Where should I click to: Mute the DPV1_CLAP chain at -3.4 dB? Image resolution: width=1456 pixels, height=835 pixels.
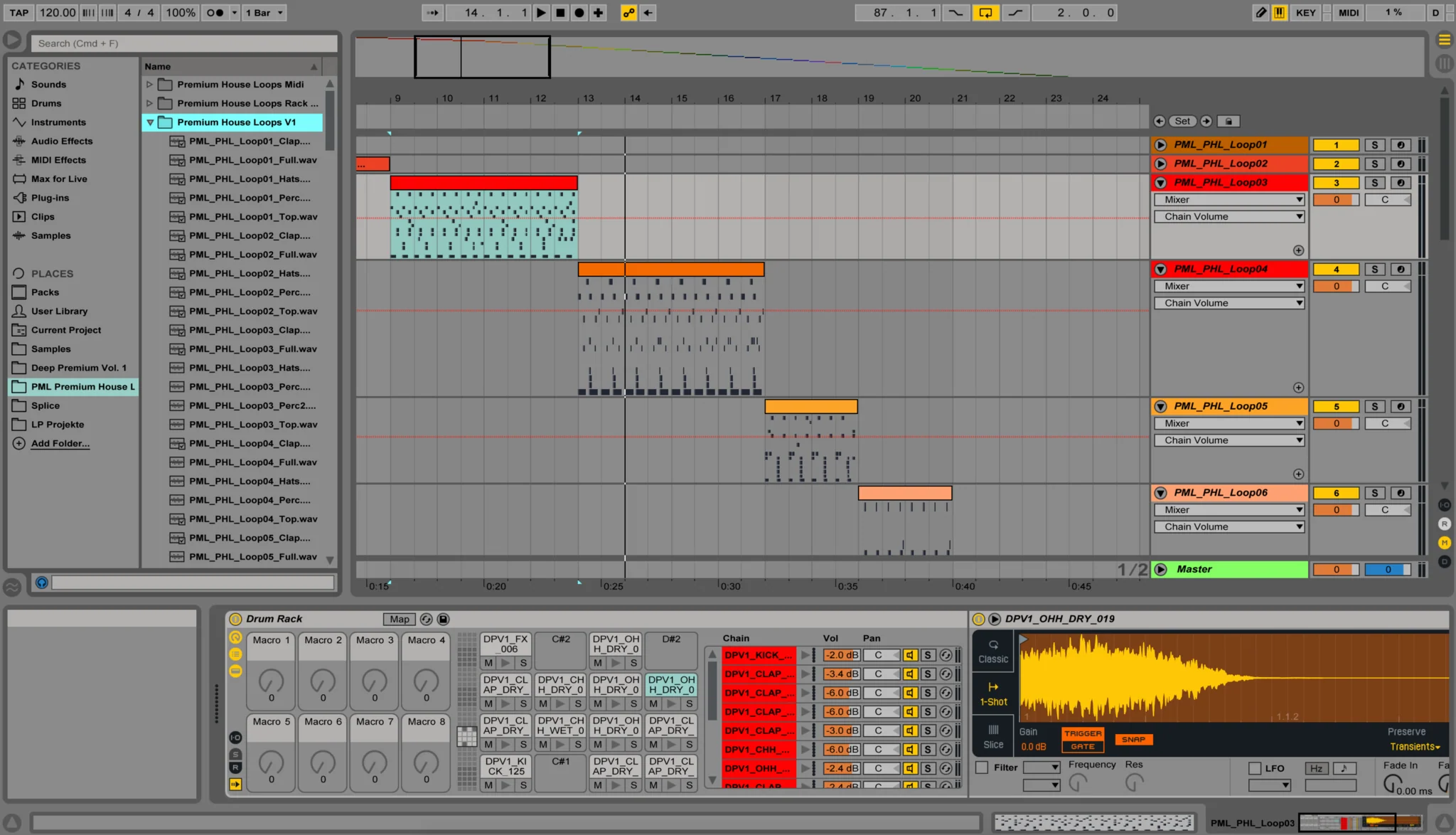point(910,674)
